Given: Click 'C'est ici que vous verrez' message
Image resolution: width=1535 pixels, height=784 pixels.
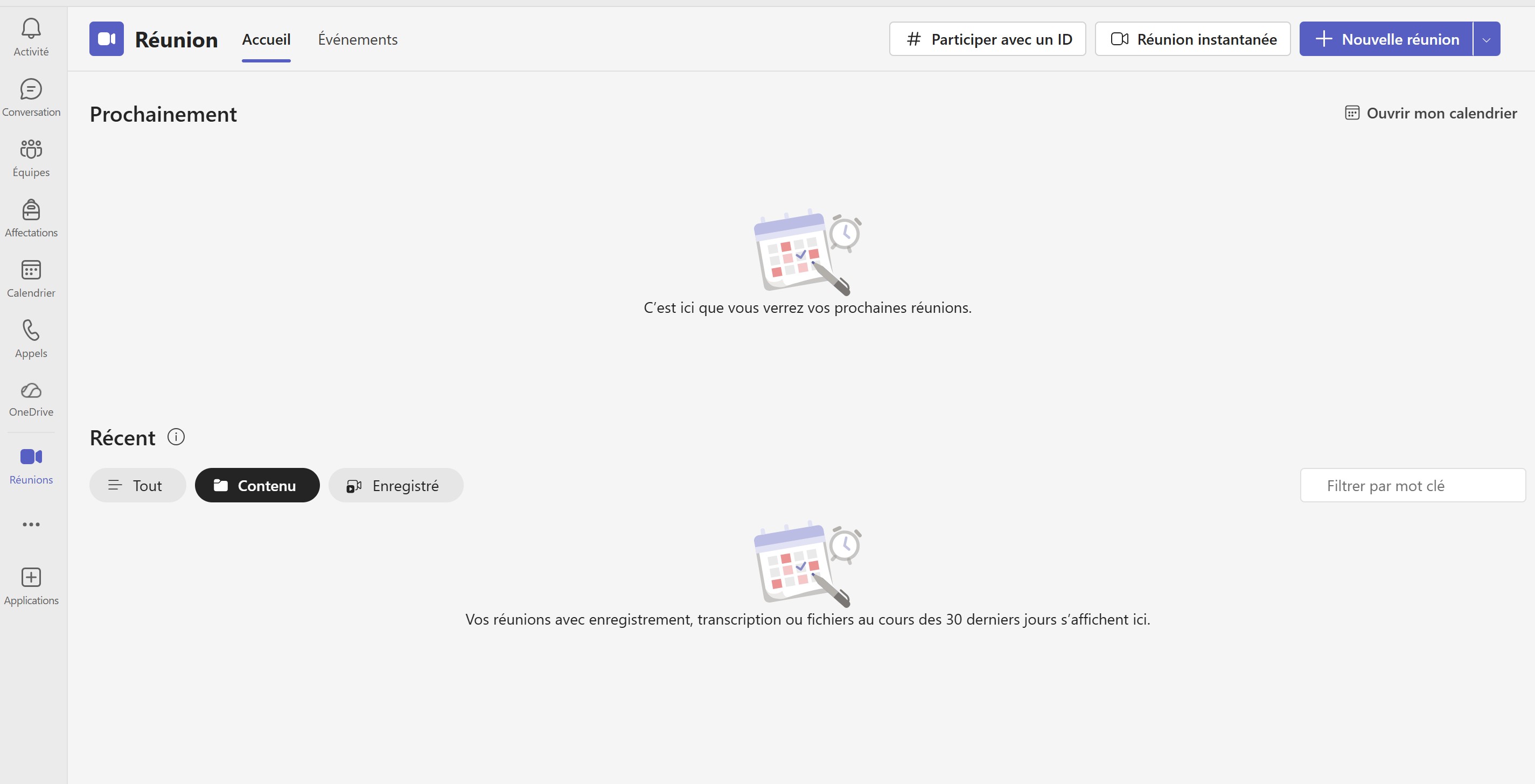Looking at the screenshot, I should click(807, 308).
